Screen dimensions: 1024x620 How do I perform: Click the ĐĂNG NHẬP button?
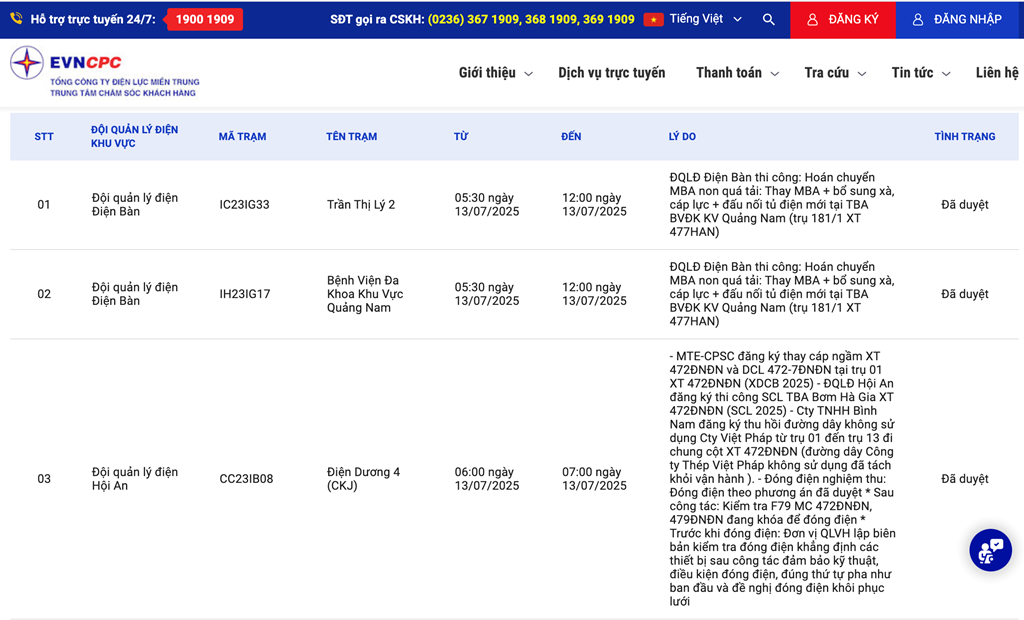959,20
